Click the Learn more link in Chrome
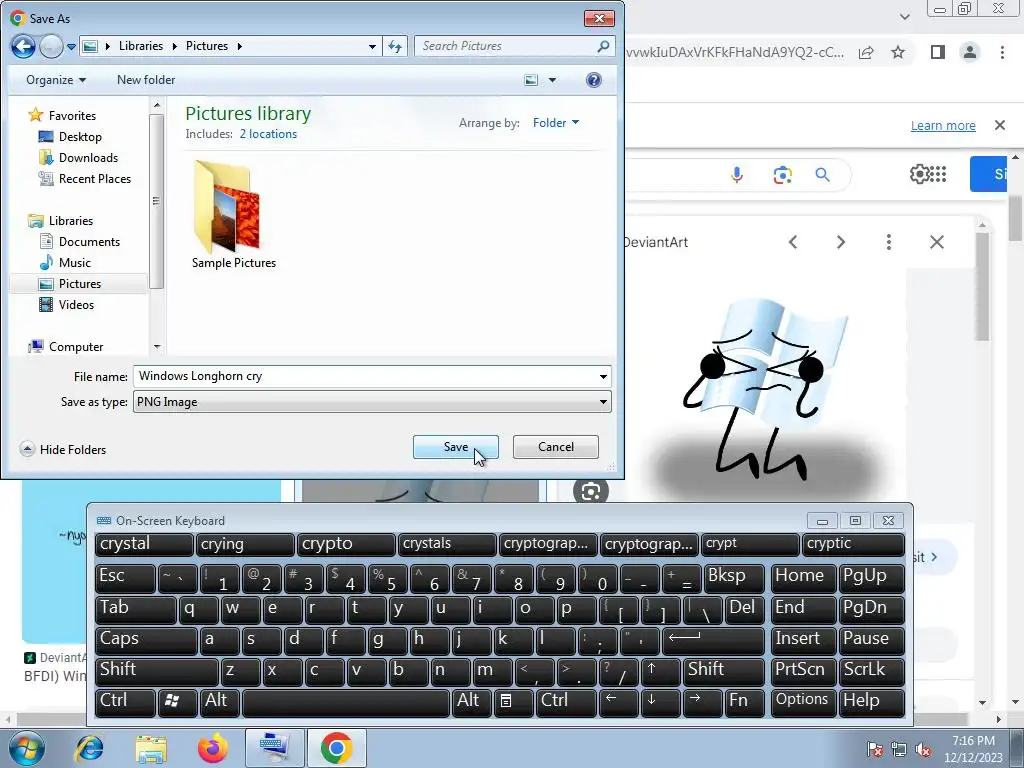Image resolution: width=1024 pixels, height=768 pixels. click(943, 125)
